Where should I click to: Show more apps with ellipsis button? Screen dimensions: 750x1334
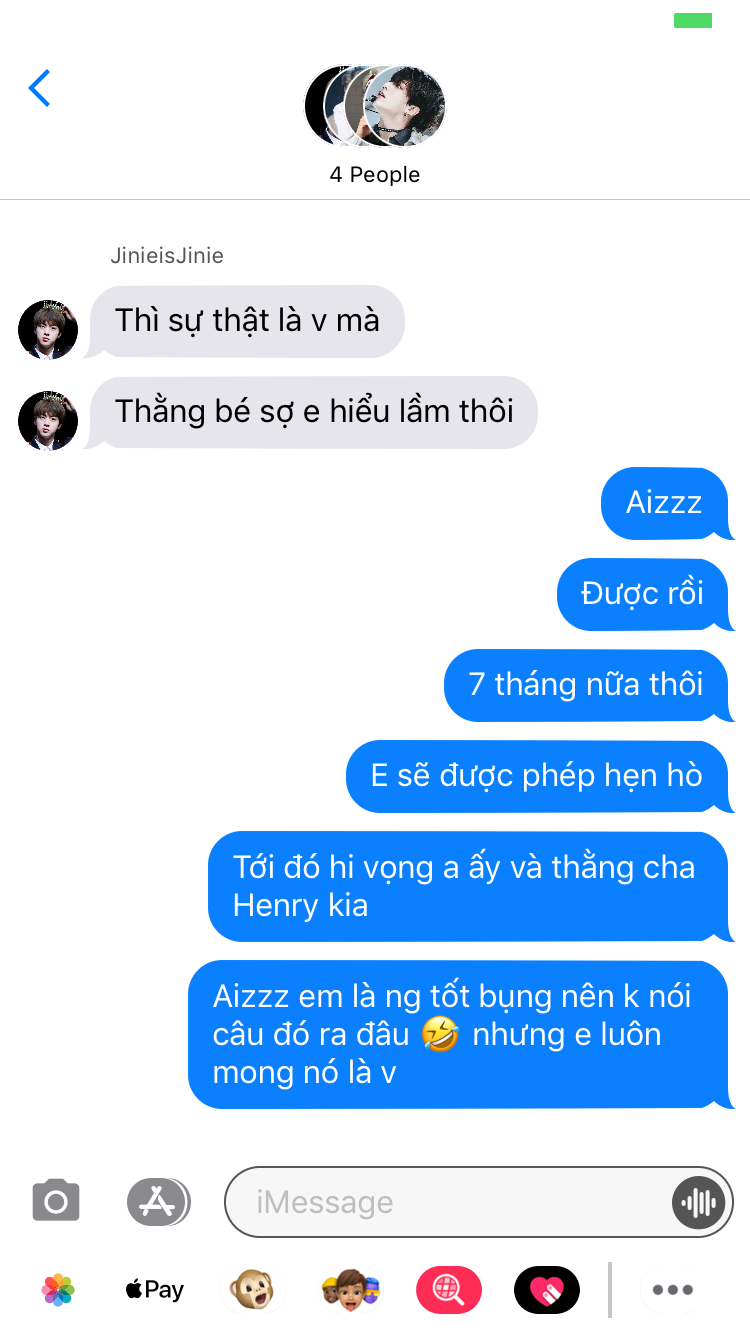[672, 1290]
